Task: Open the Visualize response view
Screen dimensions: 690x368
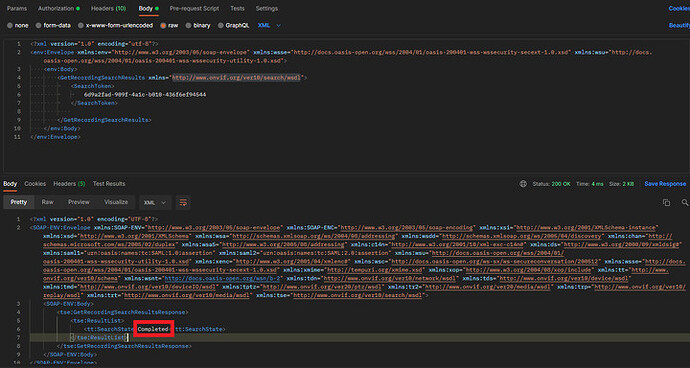Action: [x=116, y=202]
